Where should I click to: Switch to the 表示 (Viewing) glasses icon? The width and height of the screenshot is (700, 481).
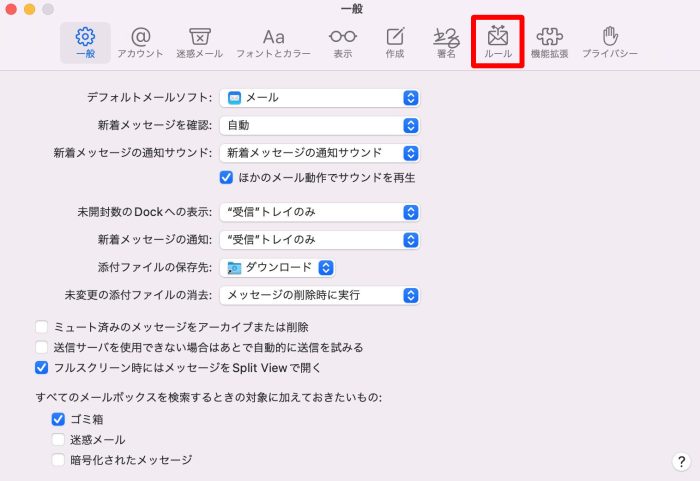coord(342,43)
